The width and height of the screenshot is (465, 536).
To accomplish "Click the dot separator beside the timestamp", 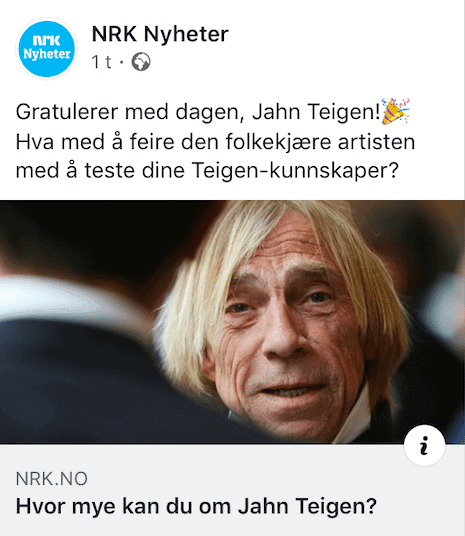I will (x=121, y=63).
